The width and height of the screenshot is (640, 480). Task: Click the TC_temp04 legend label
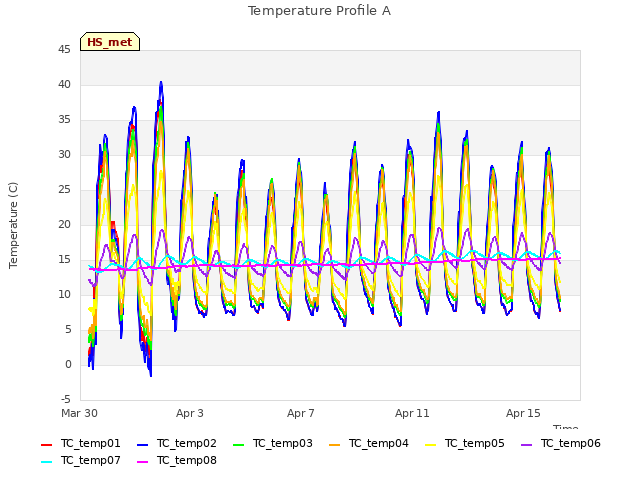pyautogui.click(x=378, y=443)
